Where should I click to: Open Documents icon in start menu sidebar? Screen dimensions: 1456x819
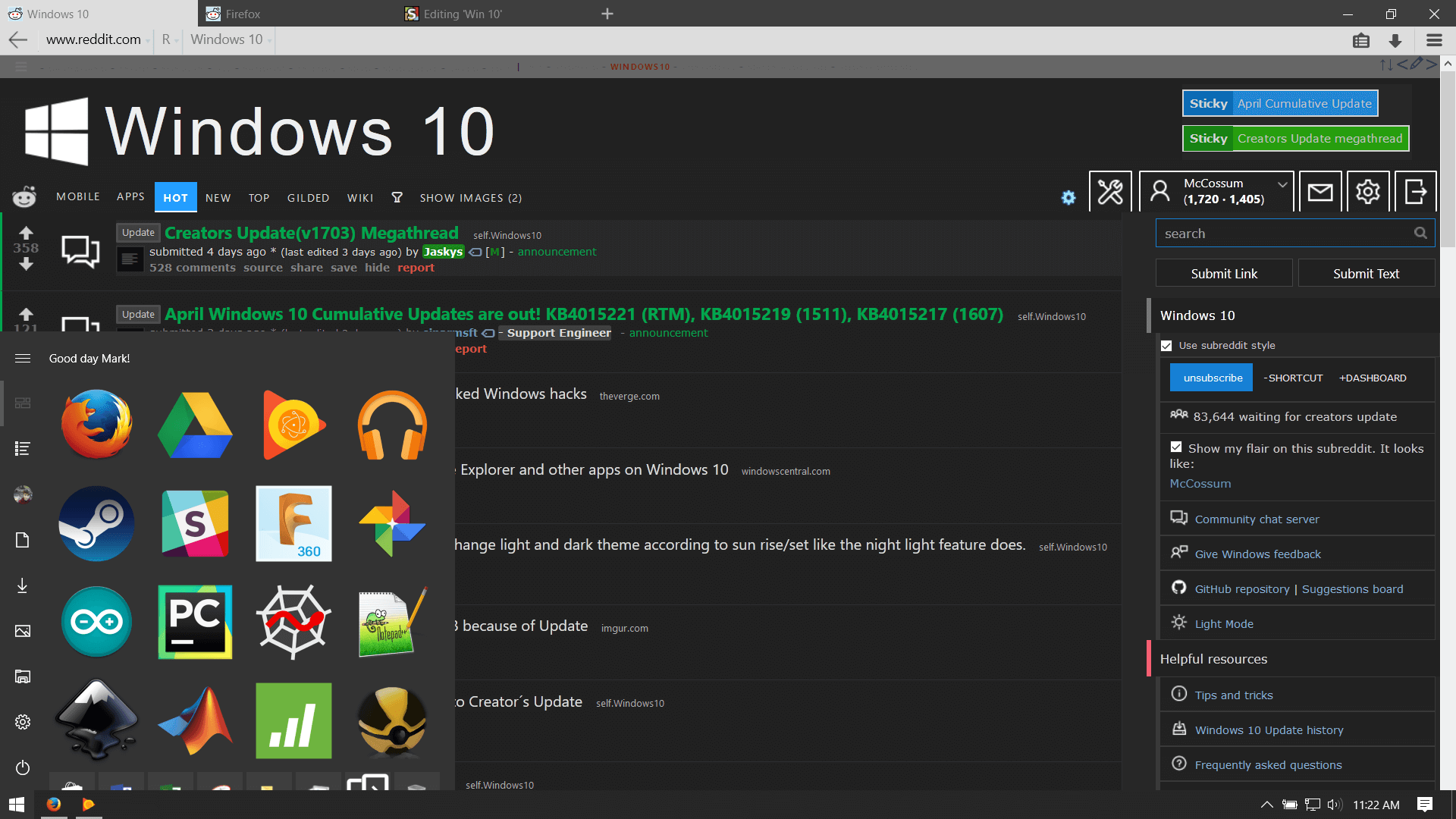[23, 540]
